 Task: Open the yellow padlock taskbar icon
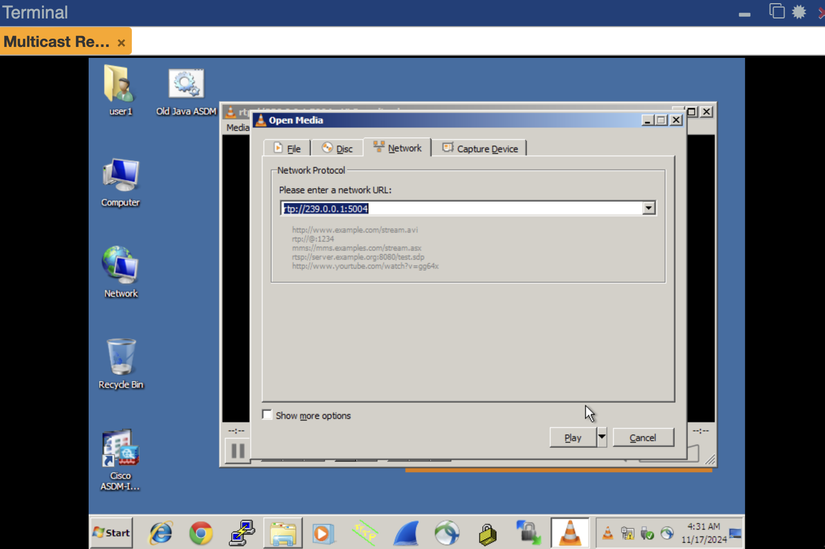click(488, 533)
